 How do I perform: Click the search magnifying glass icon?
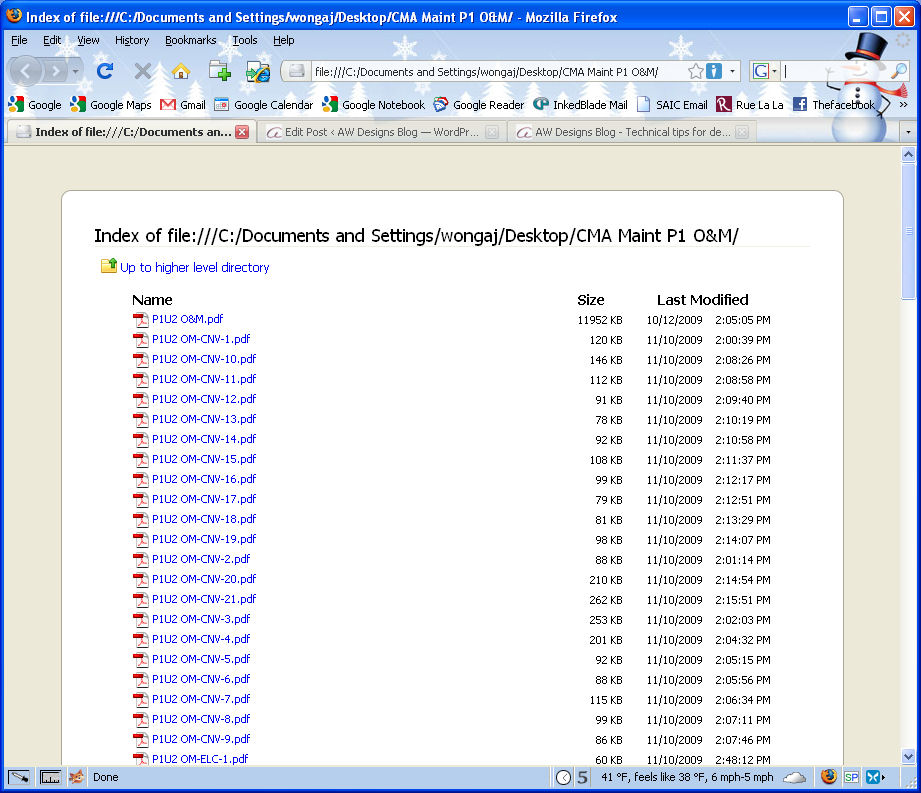coord(899,72)
